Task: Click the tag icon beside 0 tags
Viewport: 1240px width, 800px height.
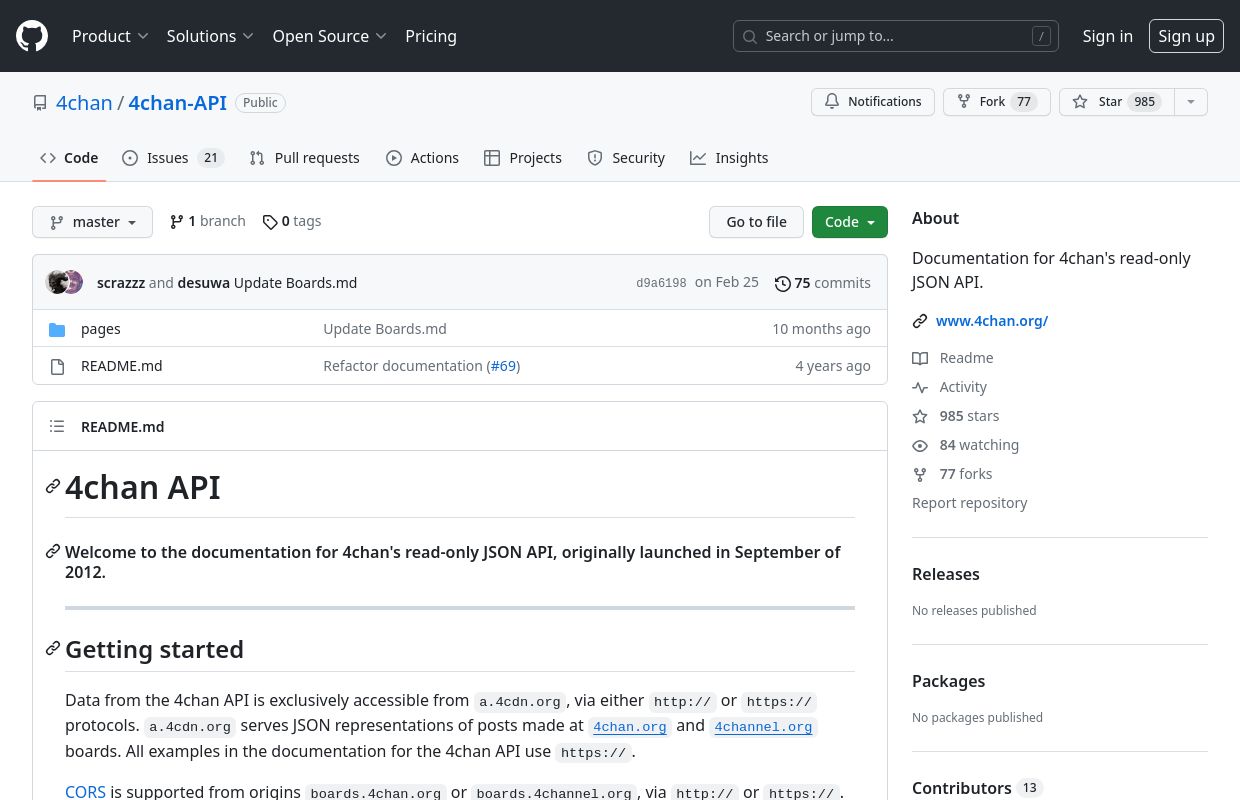Action: (x=270, y=222)
